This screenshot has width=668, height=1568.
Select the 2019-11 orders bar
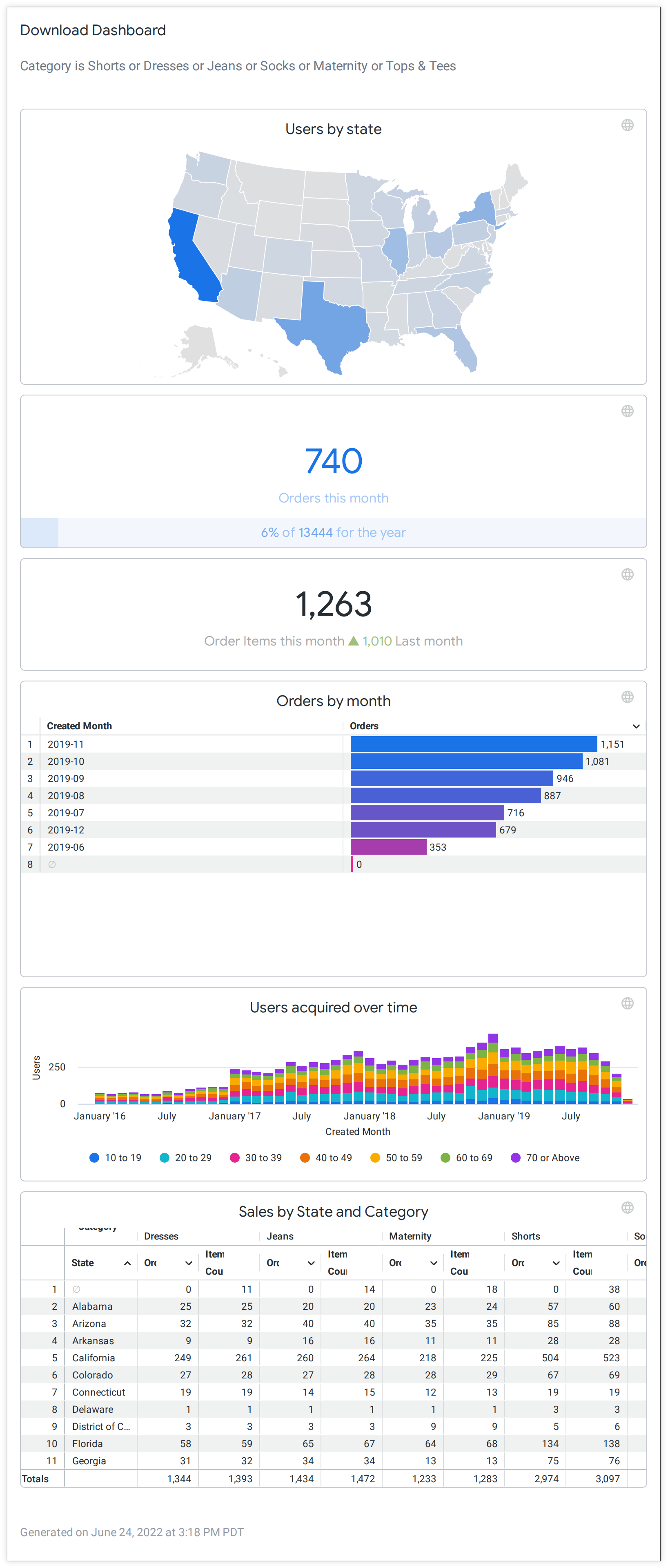(x=474, y=744)
